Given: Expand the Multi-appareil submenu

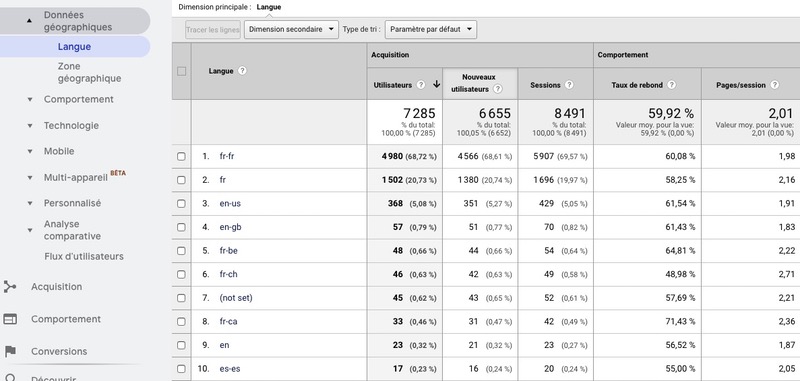Looking at the screenshot, I should pyautogui.click(x=30, y=177).
